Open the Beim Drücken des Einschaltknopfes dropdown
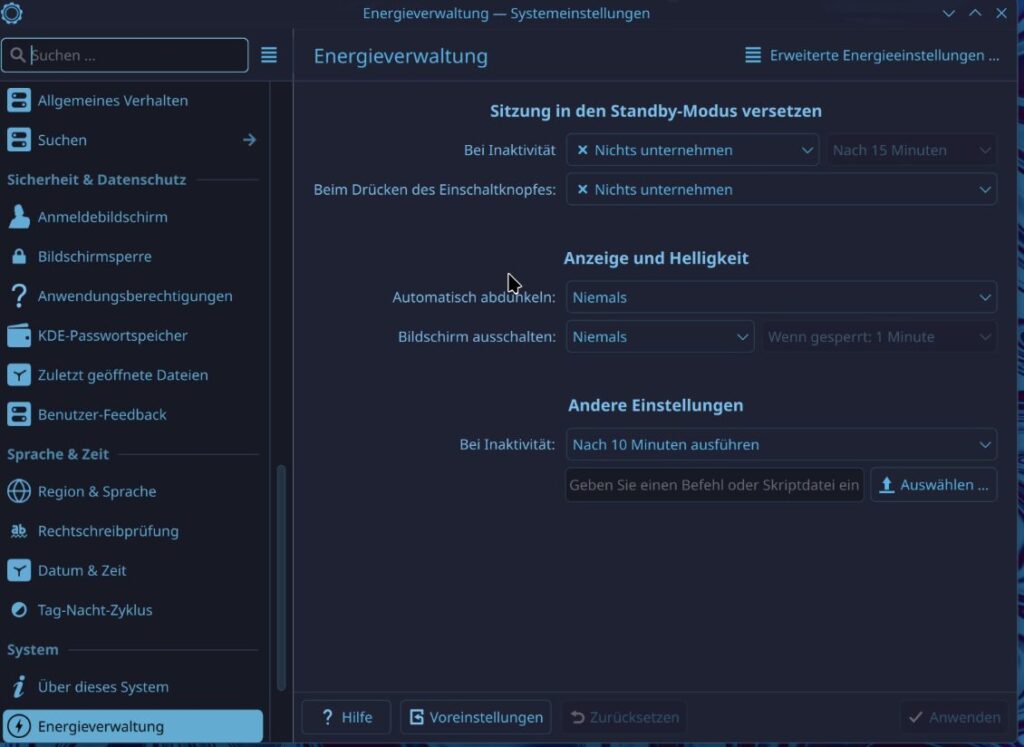 pyautogui.click(x=781, y=190)
